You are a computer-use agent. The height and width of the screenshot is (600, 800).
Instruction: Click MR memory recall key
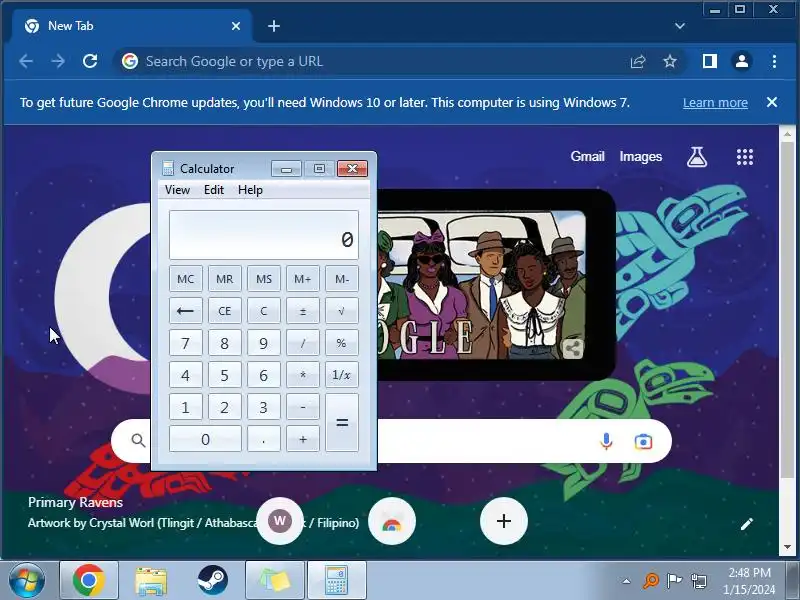click(224, 279)
